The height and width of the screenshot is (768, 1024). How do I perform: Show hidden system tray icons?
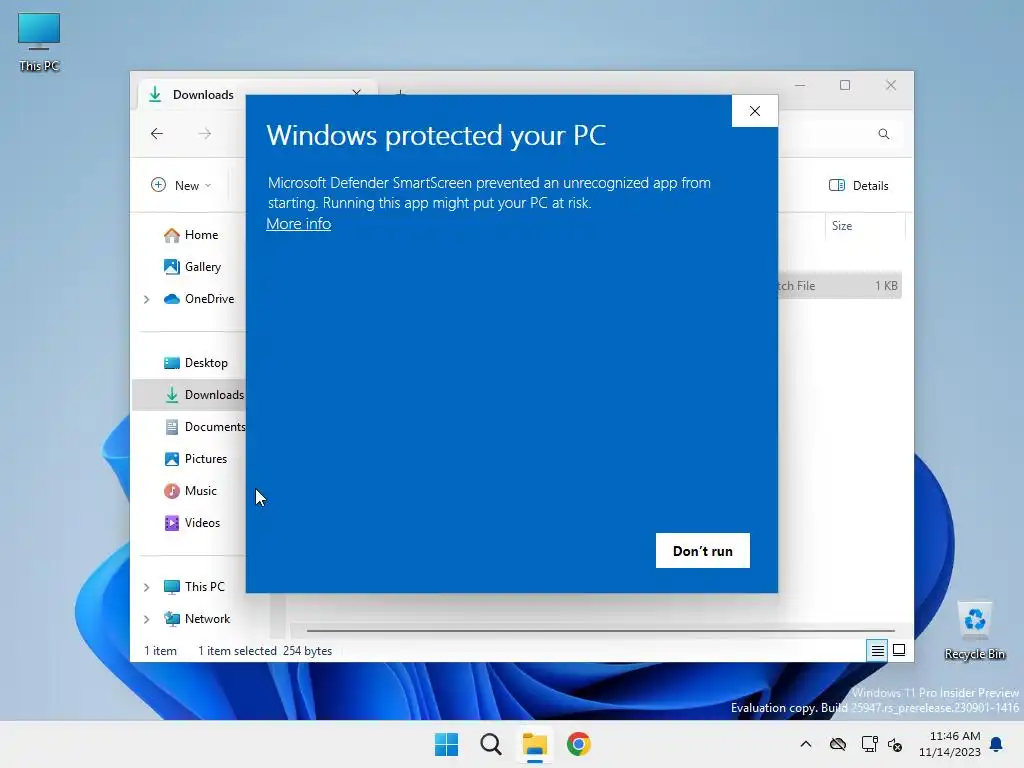(806, 744)
